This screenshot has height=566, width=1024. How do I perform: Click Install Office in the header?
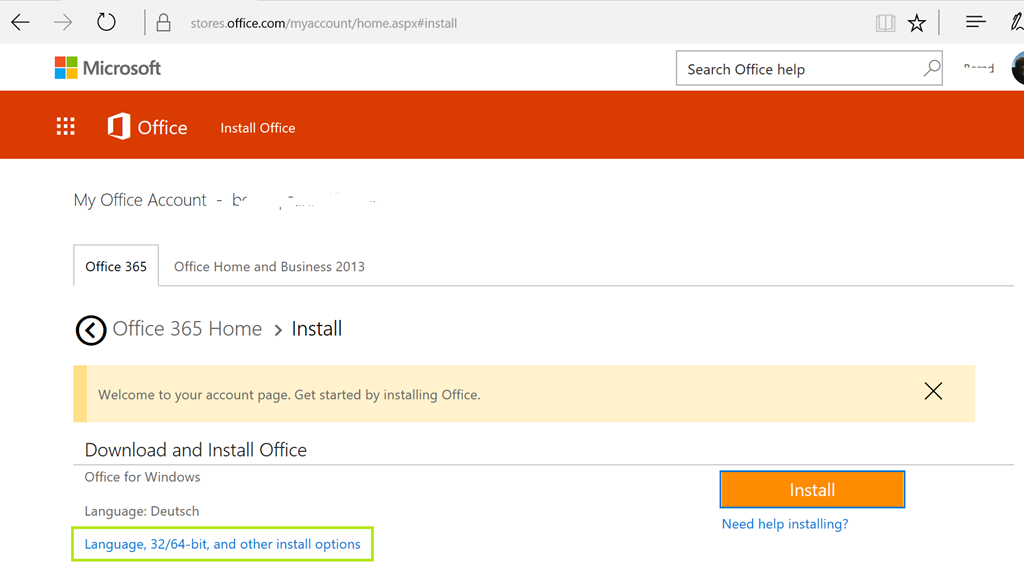(x=258, y=128)
